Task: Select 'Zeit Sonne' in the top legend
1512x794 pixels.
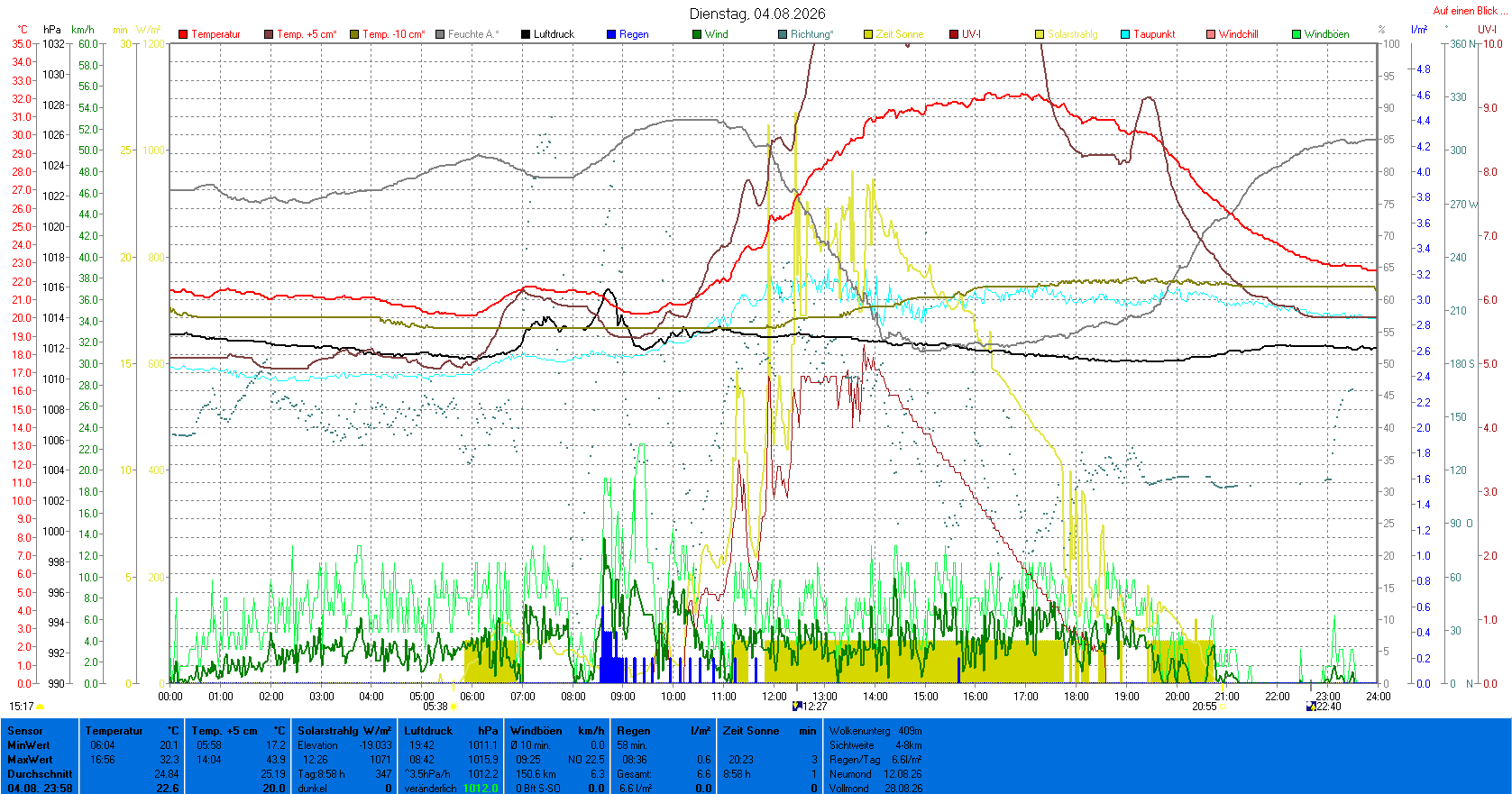Action: click(900, 34)
